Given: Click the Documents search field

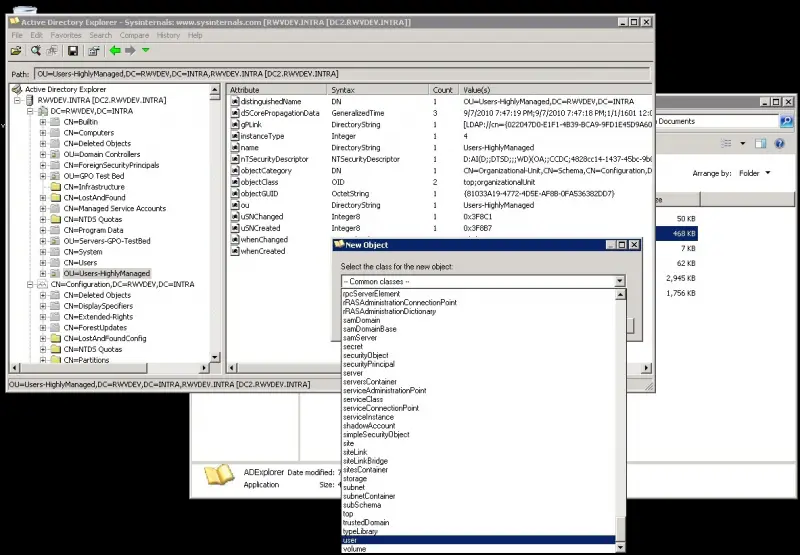Looking at the screenshot, I should (717, 121).
